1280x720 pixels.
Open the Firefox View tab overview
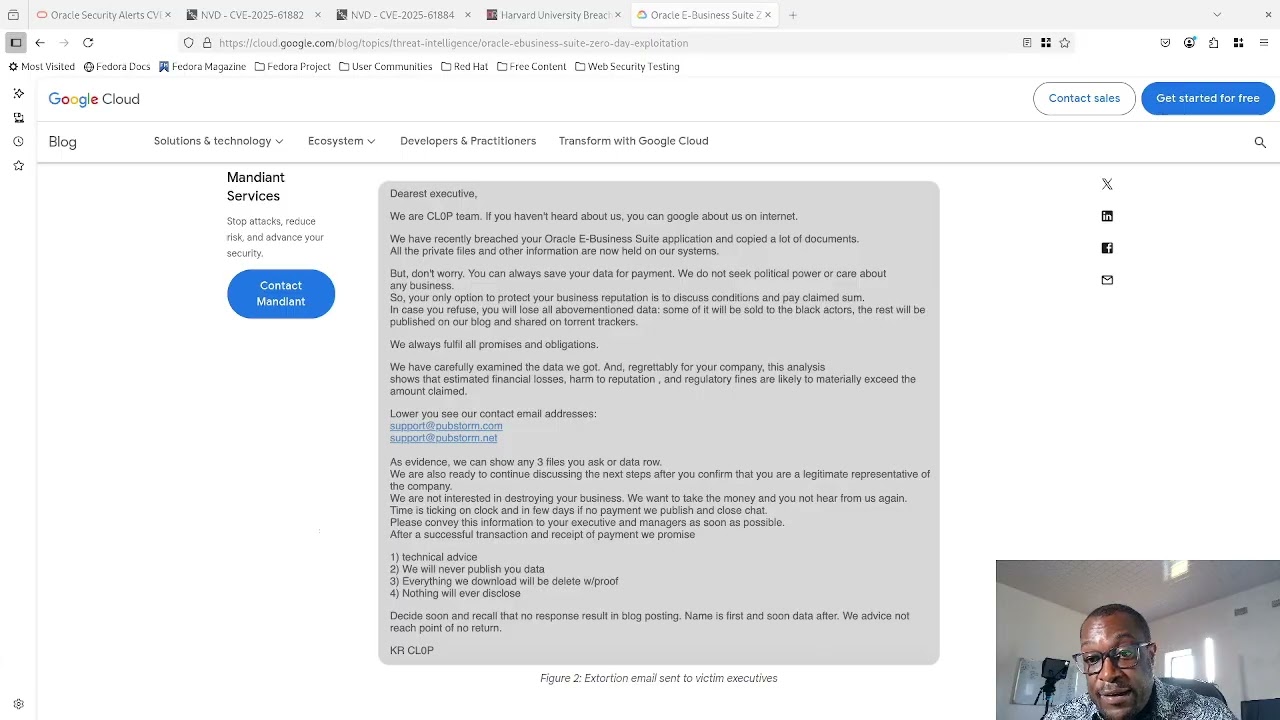point(13,15)
